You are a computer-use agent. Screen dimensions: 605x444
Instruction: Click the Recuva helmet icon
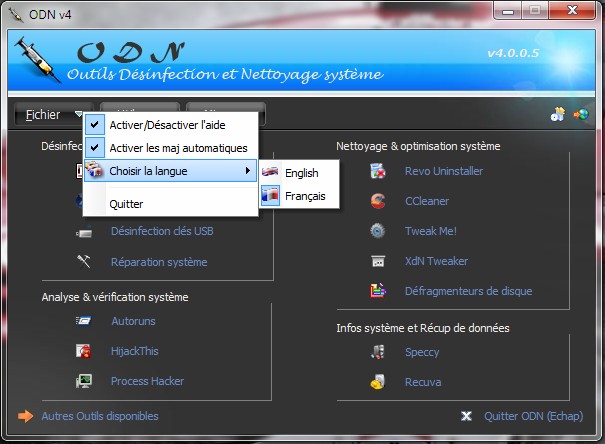pyautogui.click(x=378, y=382)
